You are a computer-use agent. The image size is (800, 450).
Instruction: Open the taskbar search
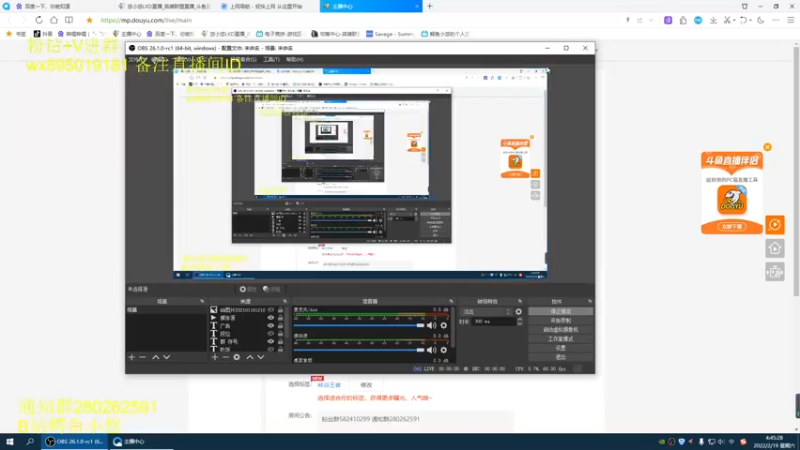point(30,441)
